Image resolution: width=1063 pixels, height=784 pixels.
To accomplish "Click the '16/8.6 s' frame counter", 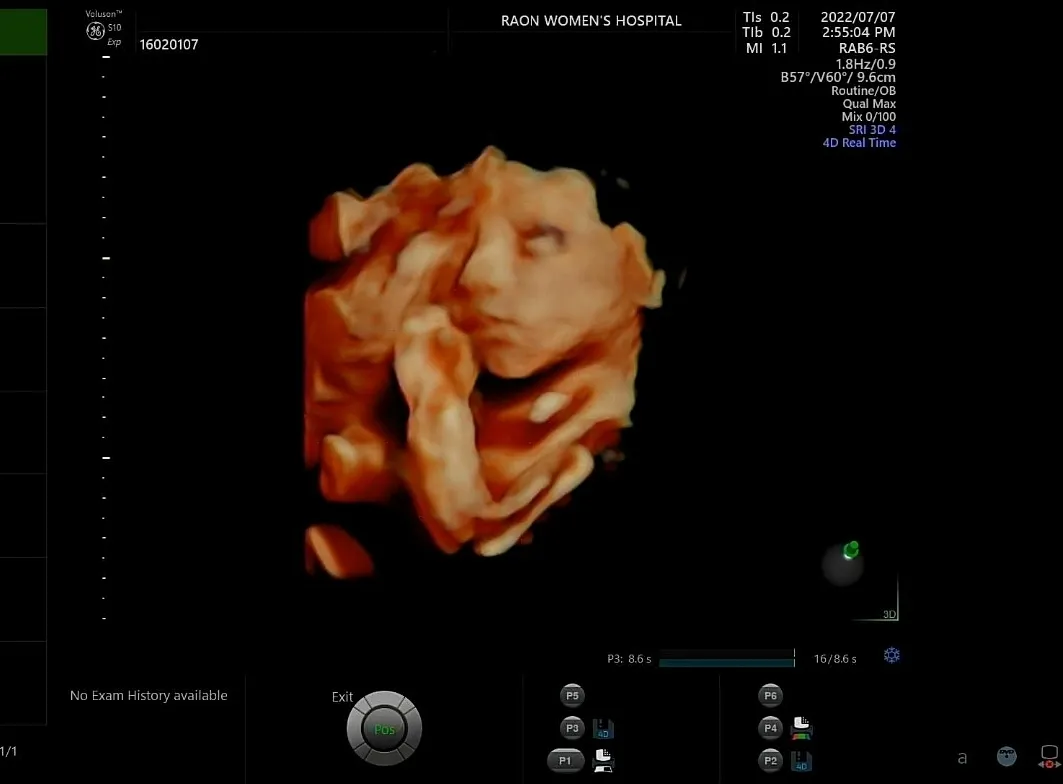I will (x=835, y=659).
